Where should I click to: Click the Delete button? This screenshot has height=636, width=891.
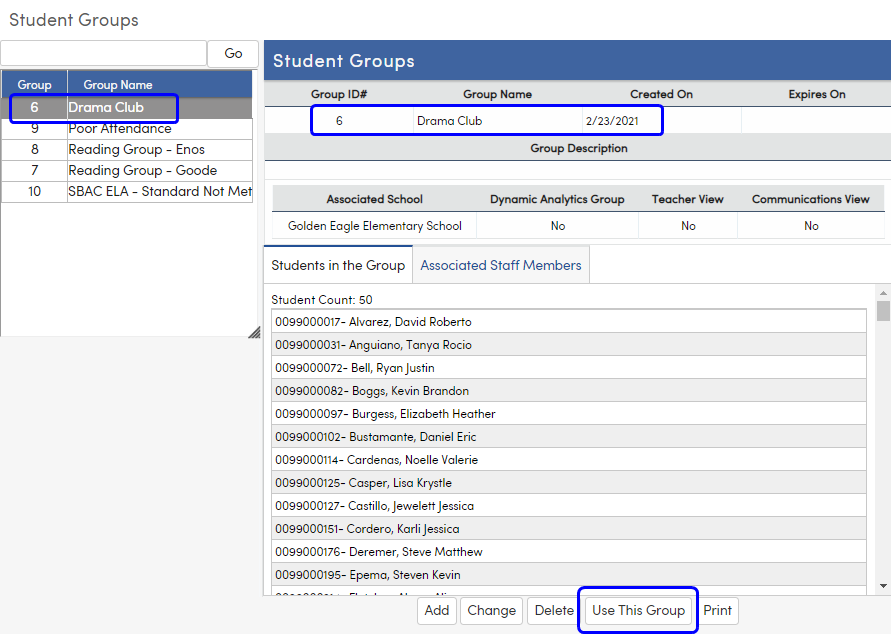[553, 610]
